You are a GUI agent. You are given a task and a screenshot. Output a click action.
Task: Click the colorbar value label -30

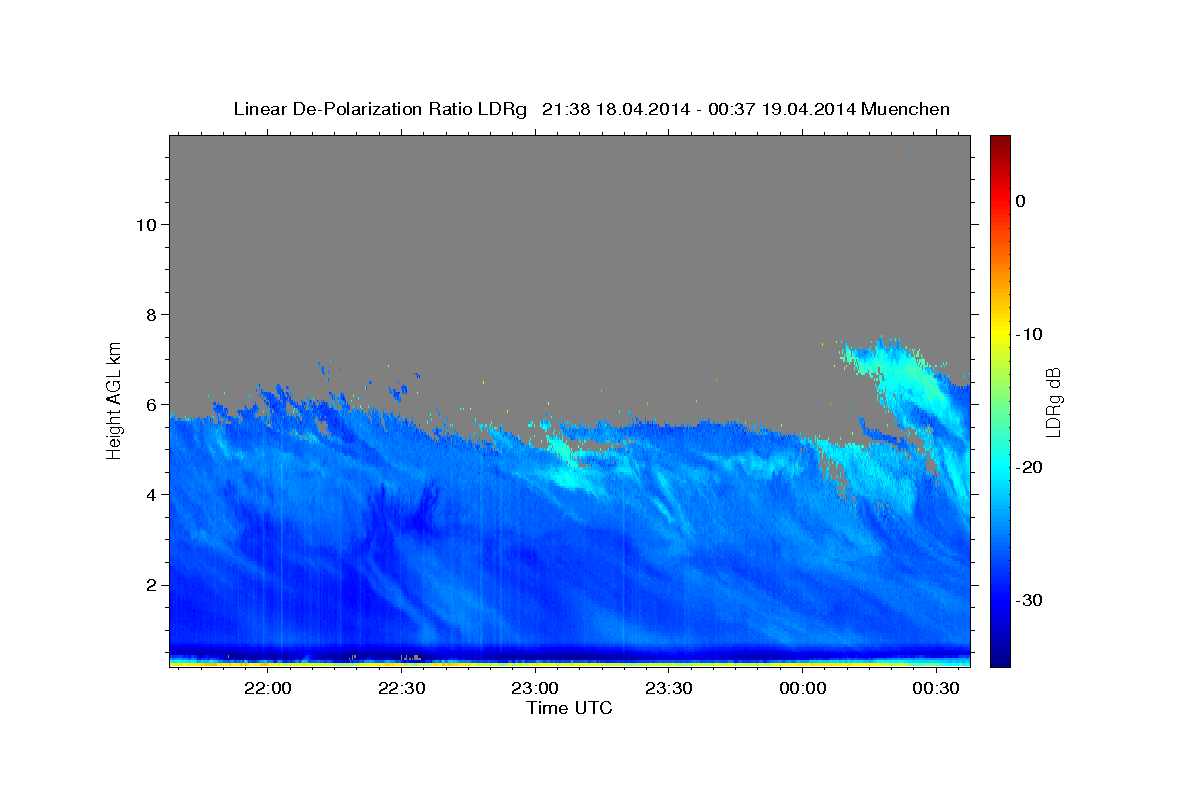(1029, 600)
